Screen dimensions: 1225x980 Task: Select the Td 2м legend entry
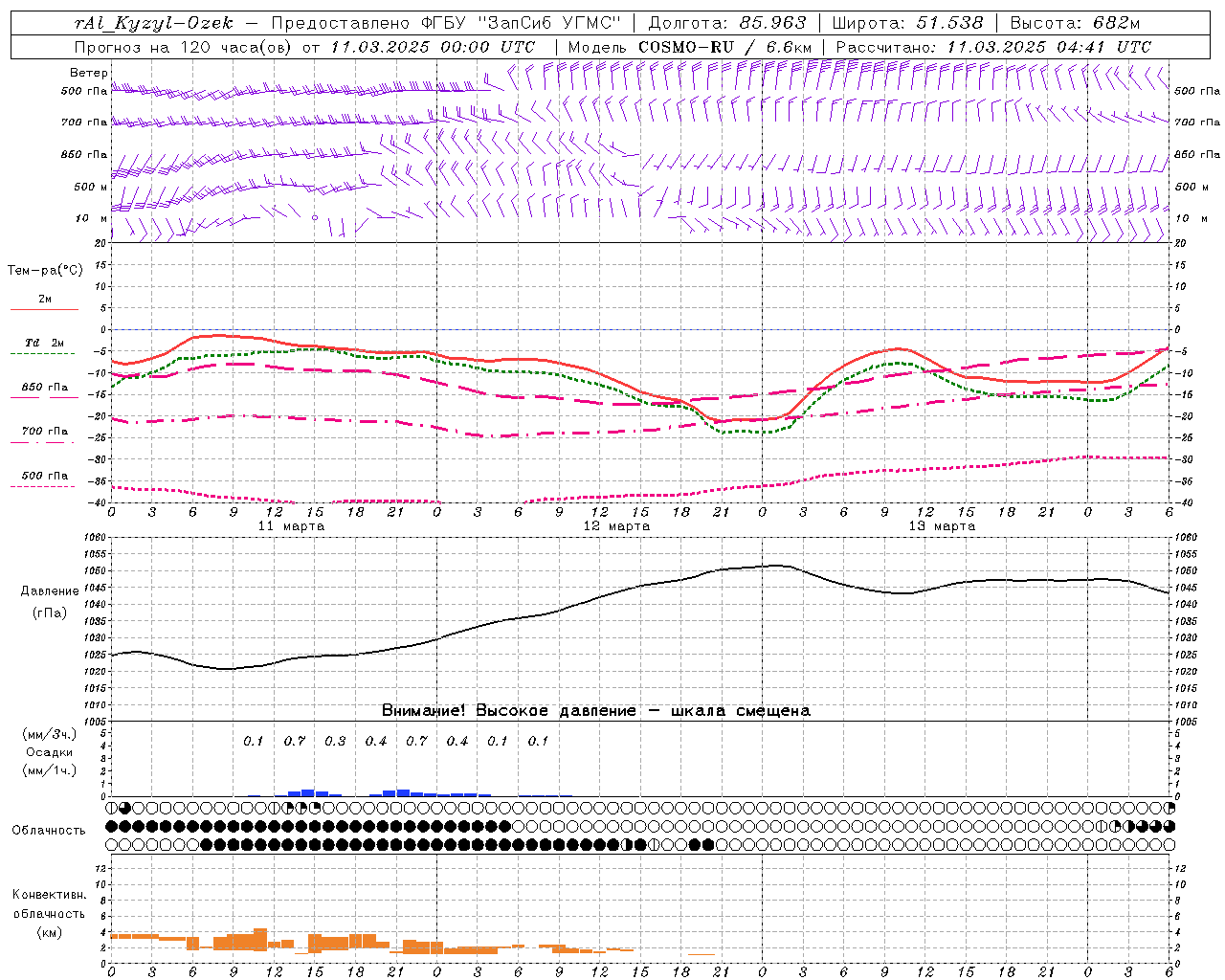pos(45,343)
